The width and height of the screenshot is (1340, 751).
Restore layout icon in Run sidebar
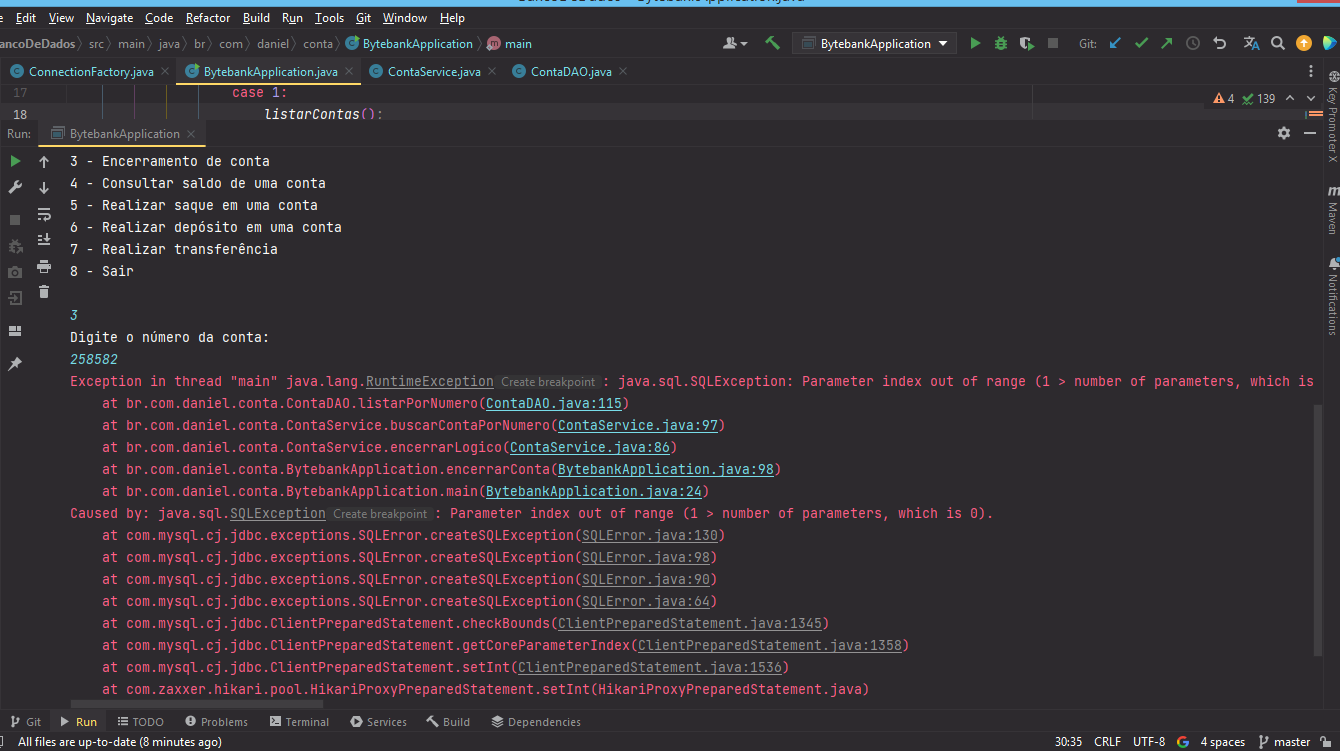tap(15, 331)
